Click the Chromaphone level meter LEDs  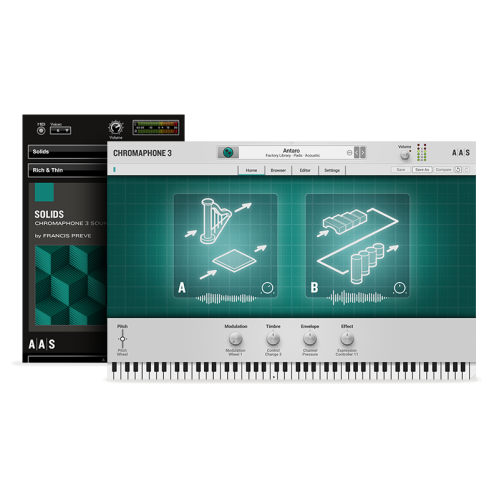(x=422, y=153)
